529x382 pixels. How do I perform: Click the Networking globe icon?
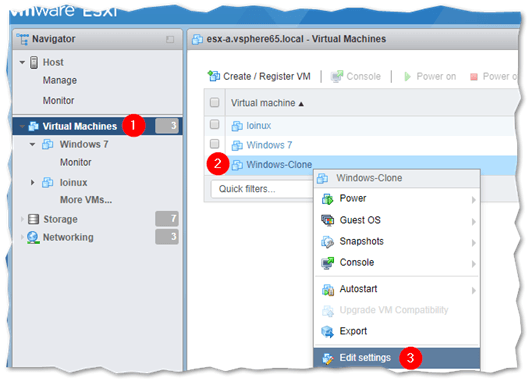33,238
